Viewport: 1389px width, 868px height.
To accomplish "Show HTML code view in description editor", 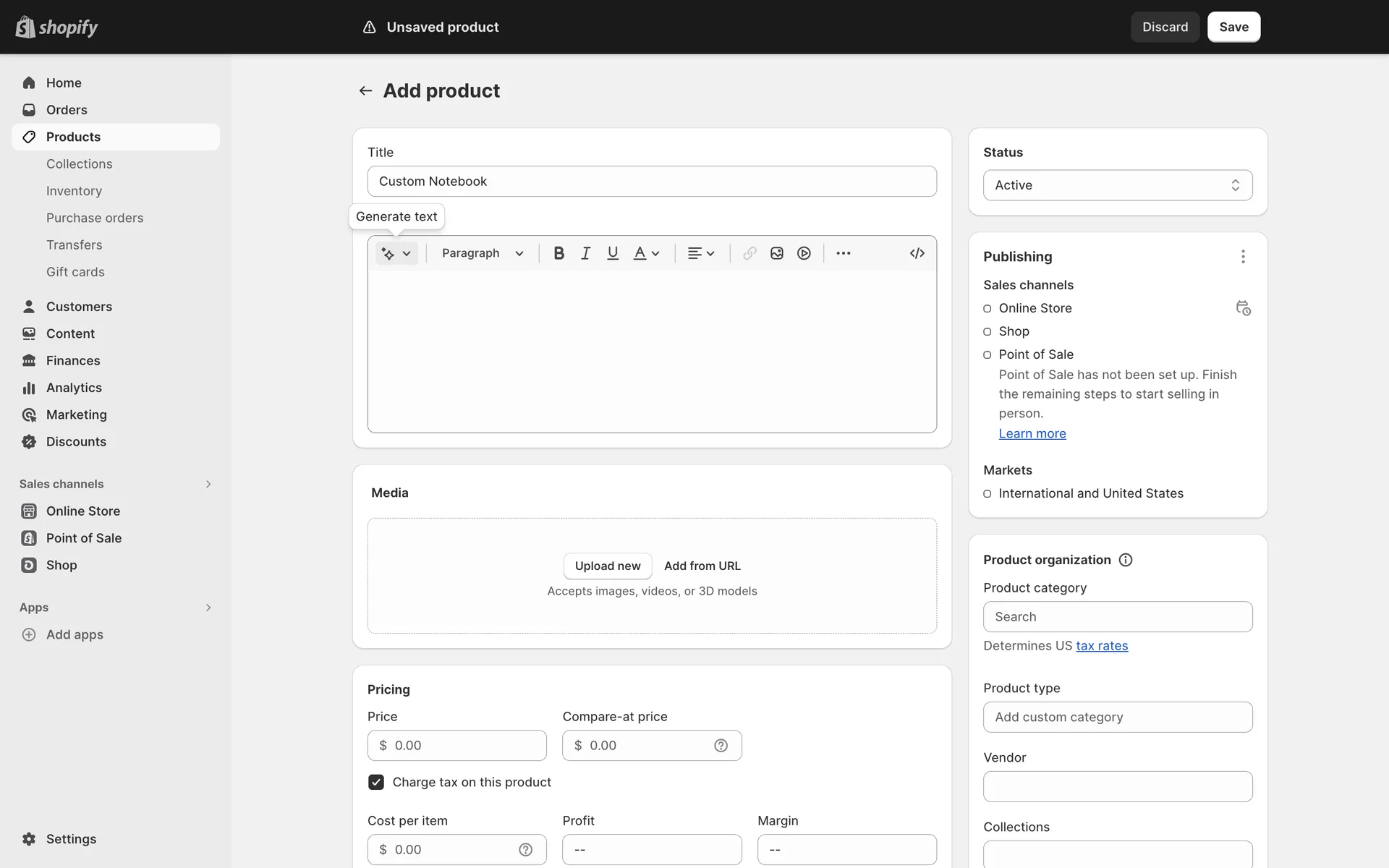I will pyautogui.click(x=917, y=253).
